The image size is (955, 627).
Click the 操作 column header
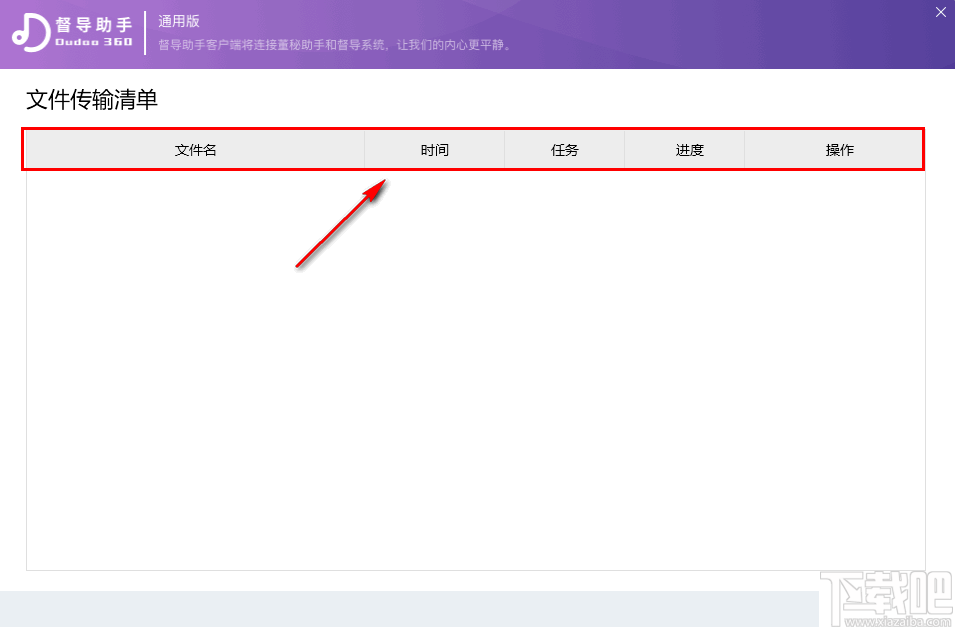pyautogui.click(x=840, y=149)
